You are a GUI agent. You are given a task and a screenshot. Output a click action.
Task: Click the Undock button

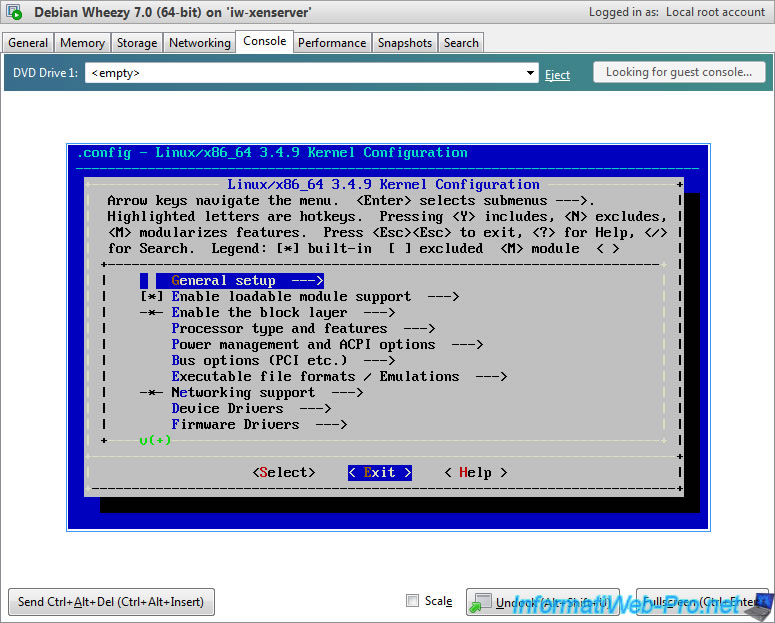543,602
